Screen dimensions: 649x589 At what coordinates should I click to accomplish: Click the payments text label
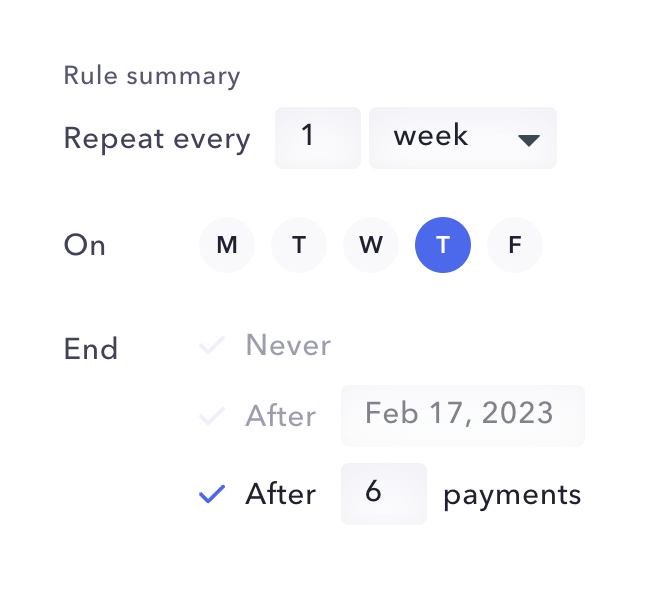tap(512, 494)
